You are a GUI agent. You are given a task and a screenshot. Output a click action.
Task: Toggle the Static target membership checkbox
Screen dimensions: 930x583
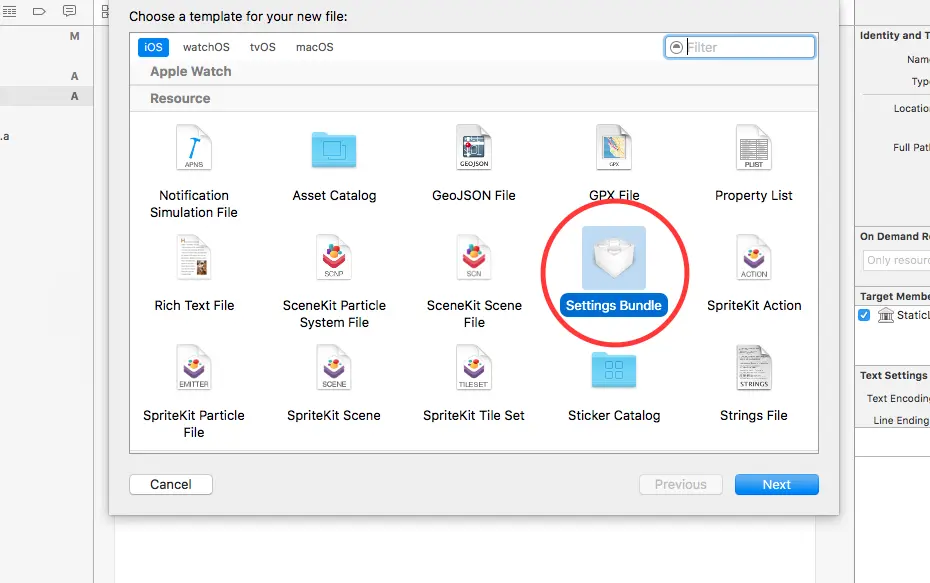864,315
